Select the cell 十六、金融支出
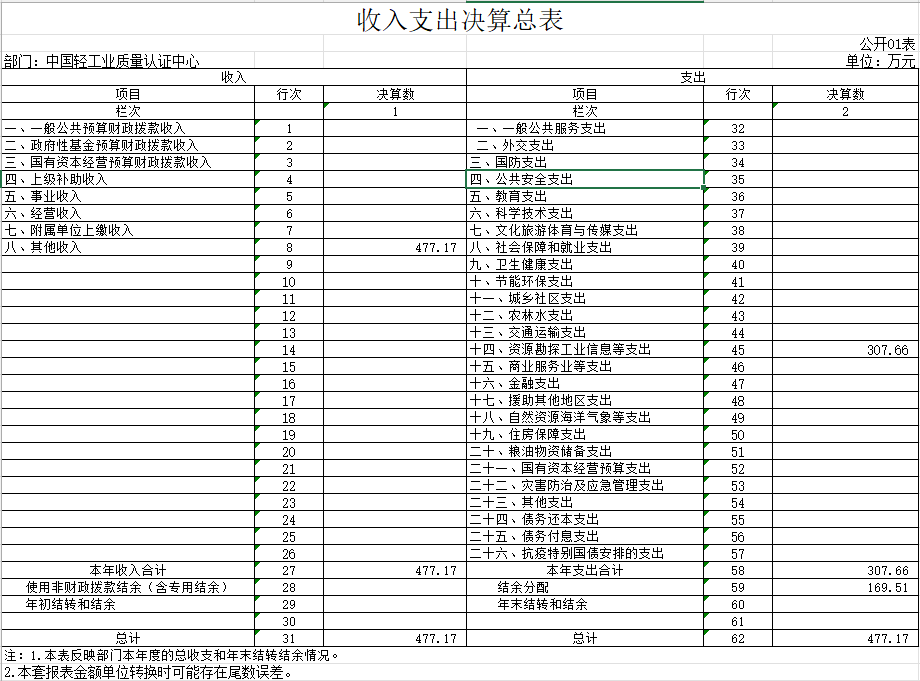920x681 pixels. [x=585, y=384]
